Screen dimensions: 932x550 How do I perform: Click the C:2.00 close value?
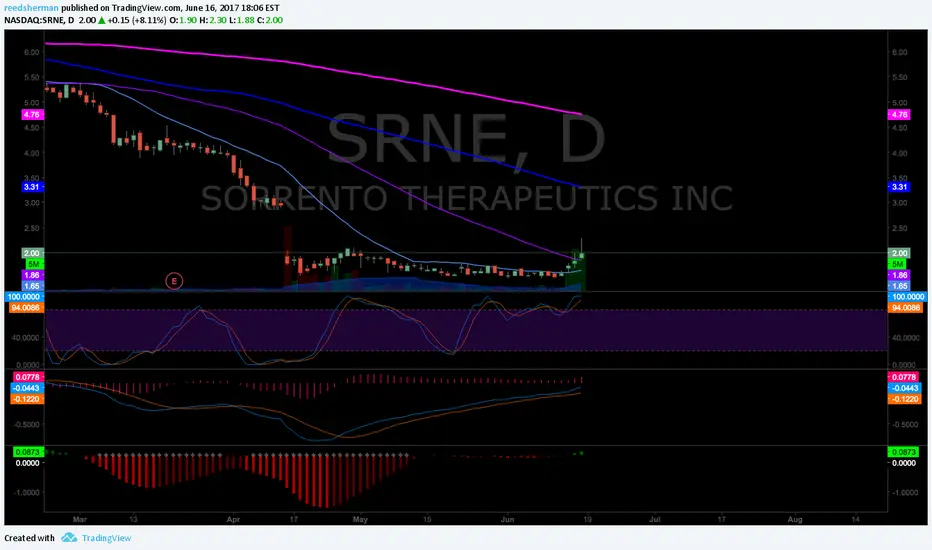(270, 20)
